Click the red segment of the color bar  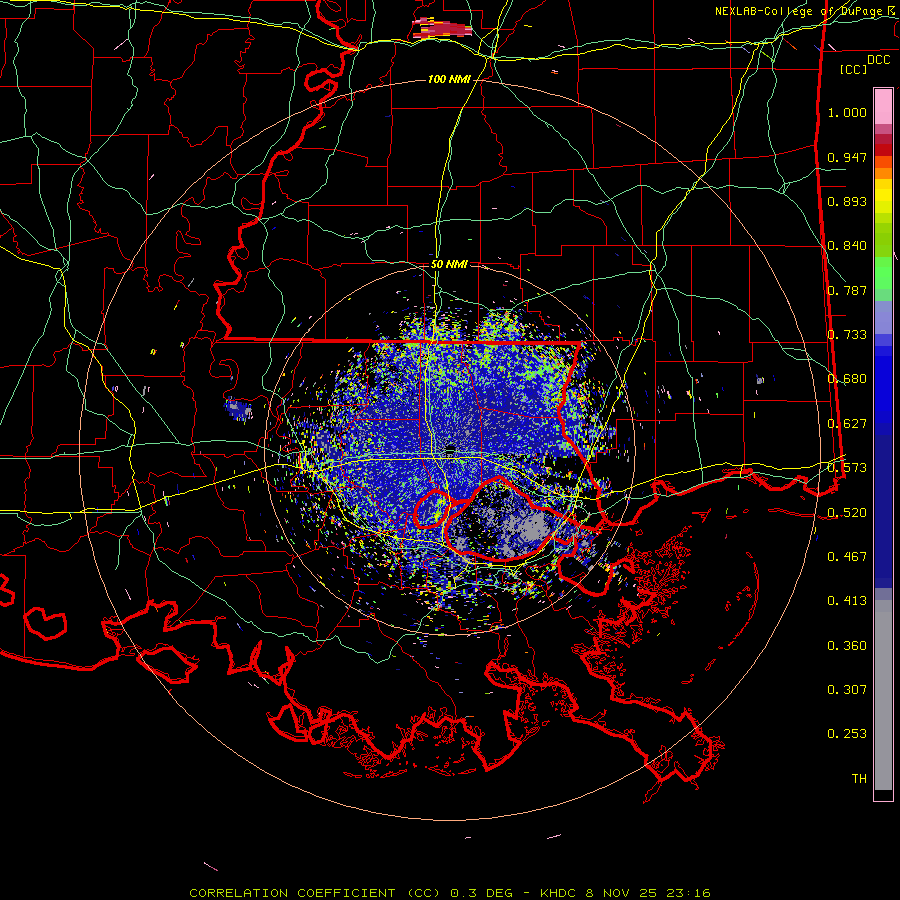point(883,150)
